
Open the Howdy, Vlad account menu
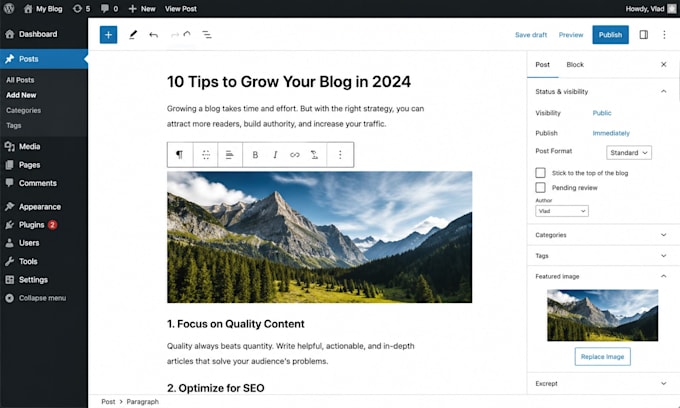(x=651, y=9)
